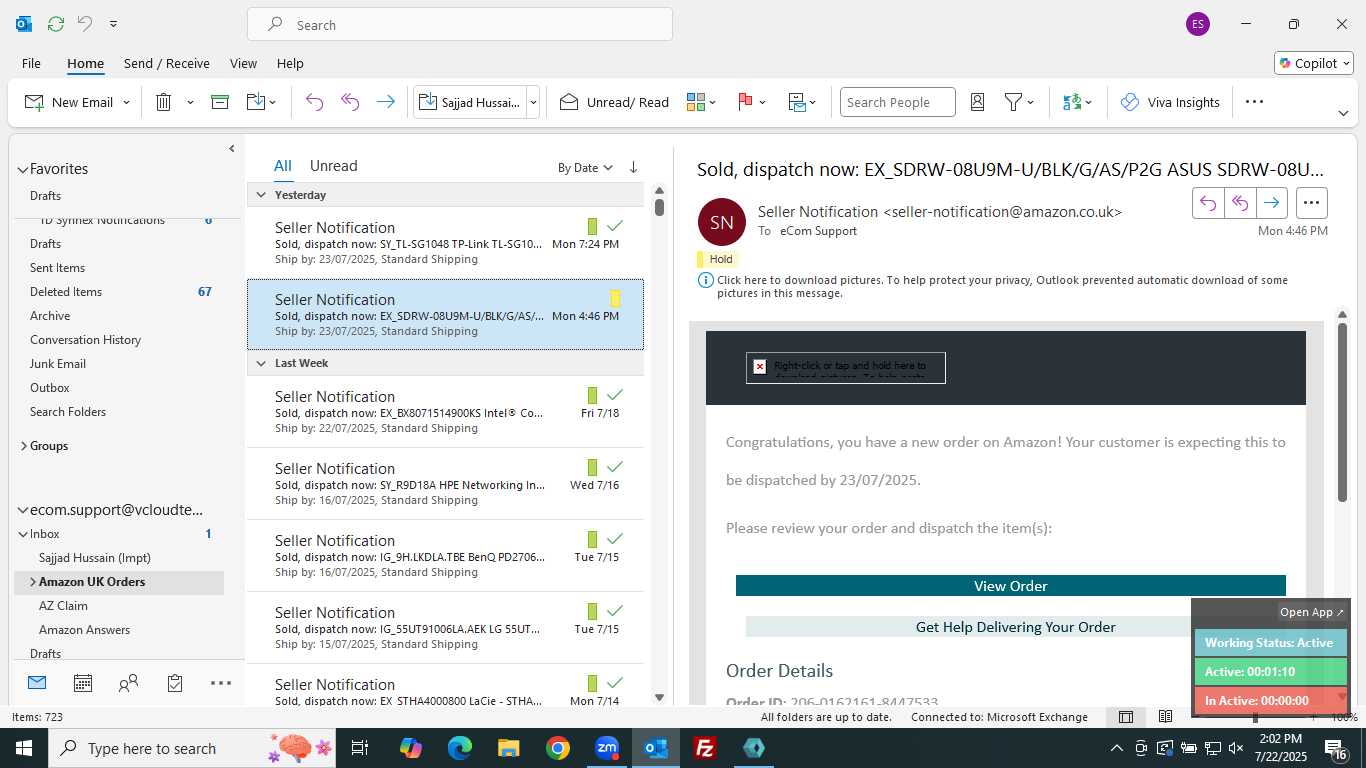
Task: Click here to download pictures info bar
Action: coord(1002,287)
